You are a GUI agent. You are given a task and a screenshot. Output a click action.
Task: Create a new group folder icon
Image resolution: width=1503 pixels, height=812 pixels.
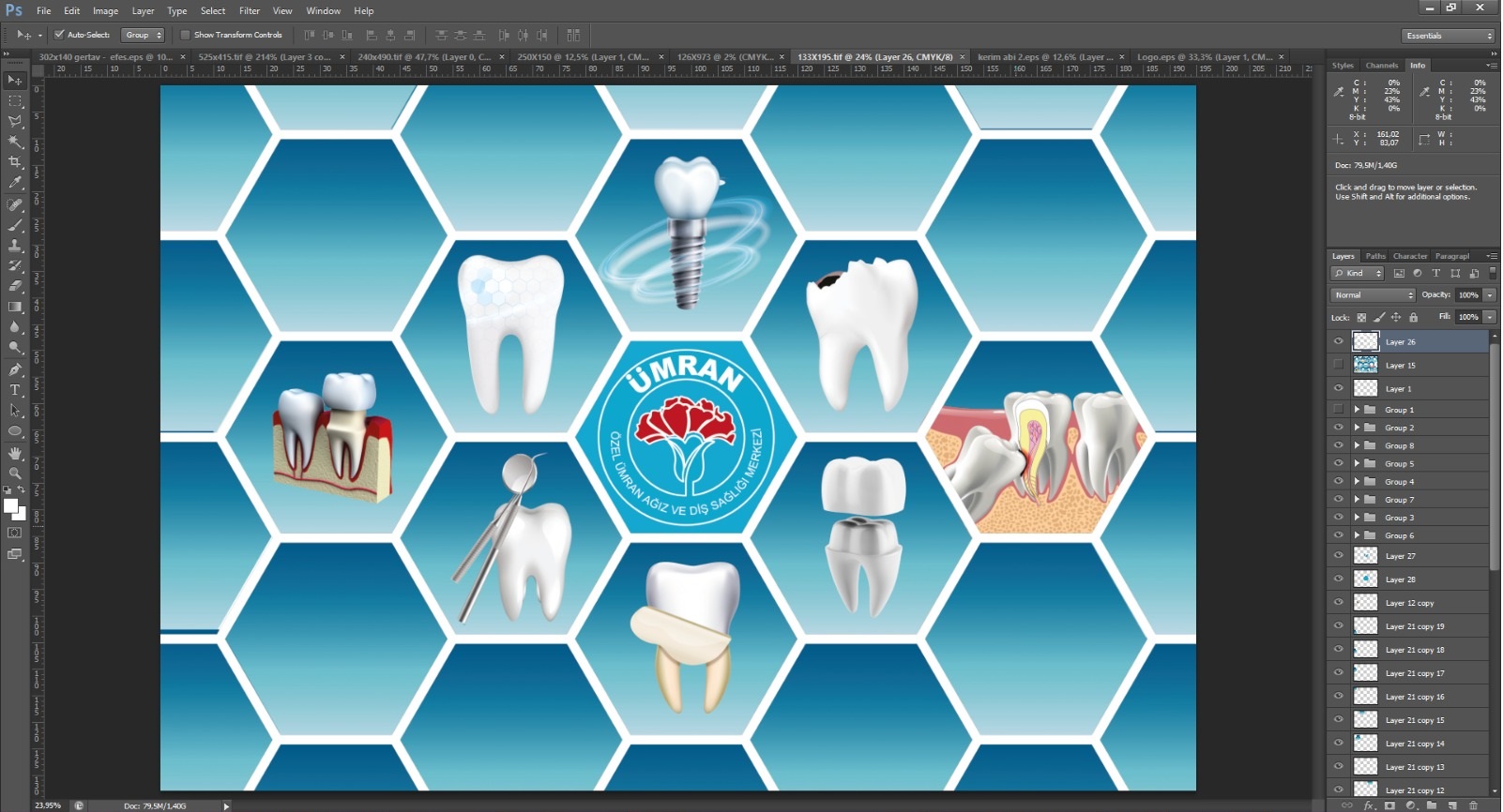(1432, 805)
